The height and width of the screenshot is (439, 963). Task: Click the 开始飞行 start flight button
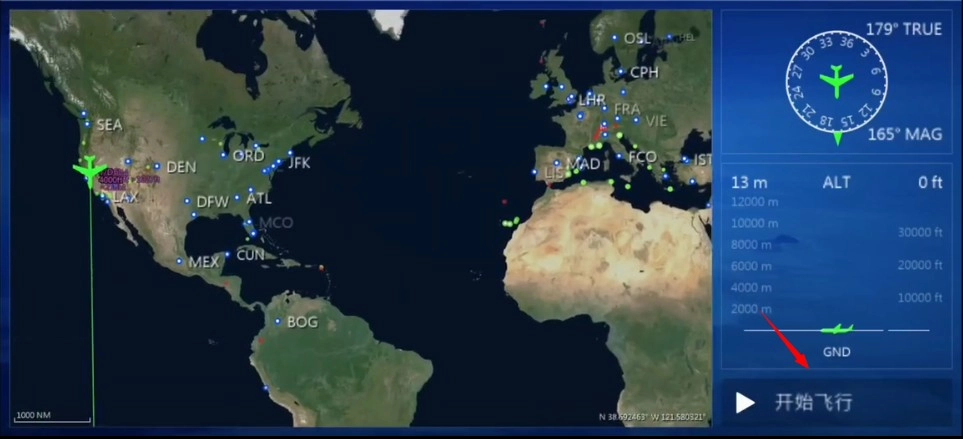coord(836,402)
